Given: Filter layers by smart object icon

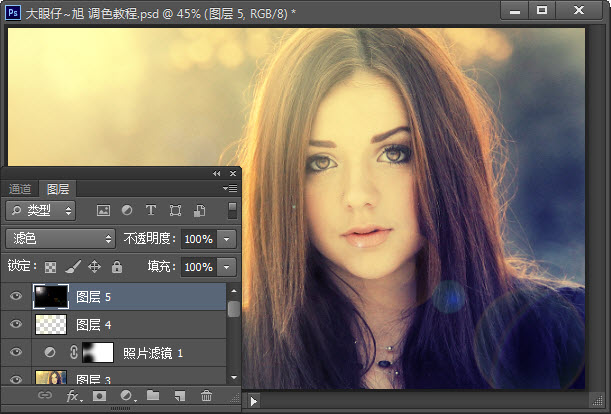Looking at the screenshot, I should (x=200, y=211).
